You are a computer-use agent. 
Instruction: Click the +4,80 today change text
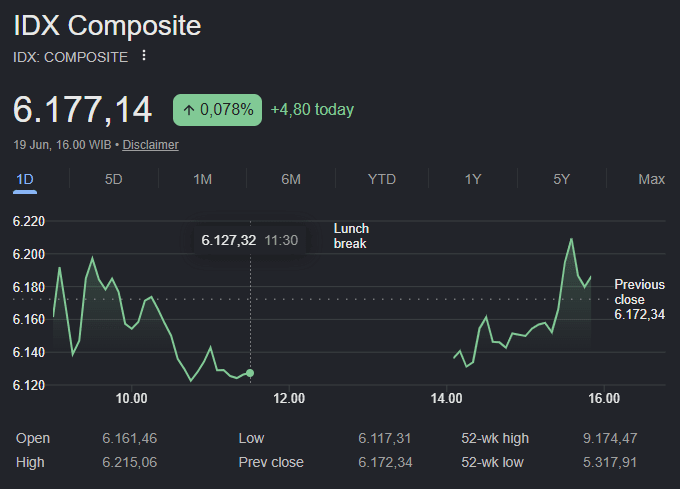[312, 110]
